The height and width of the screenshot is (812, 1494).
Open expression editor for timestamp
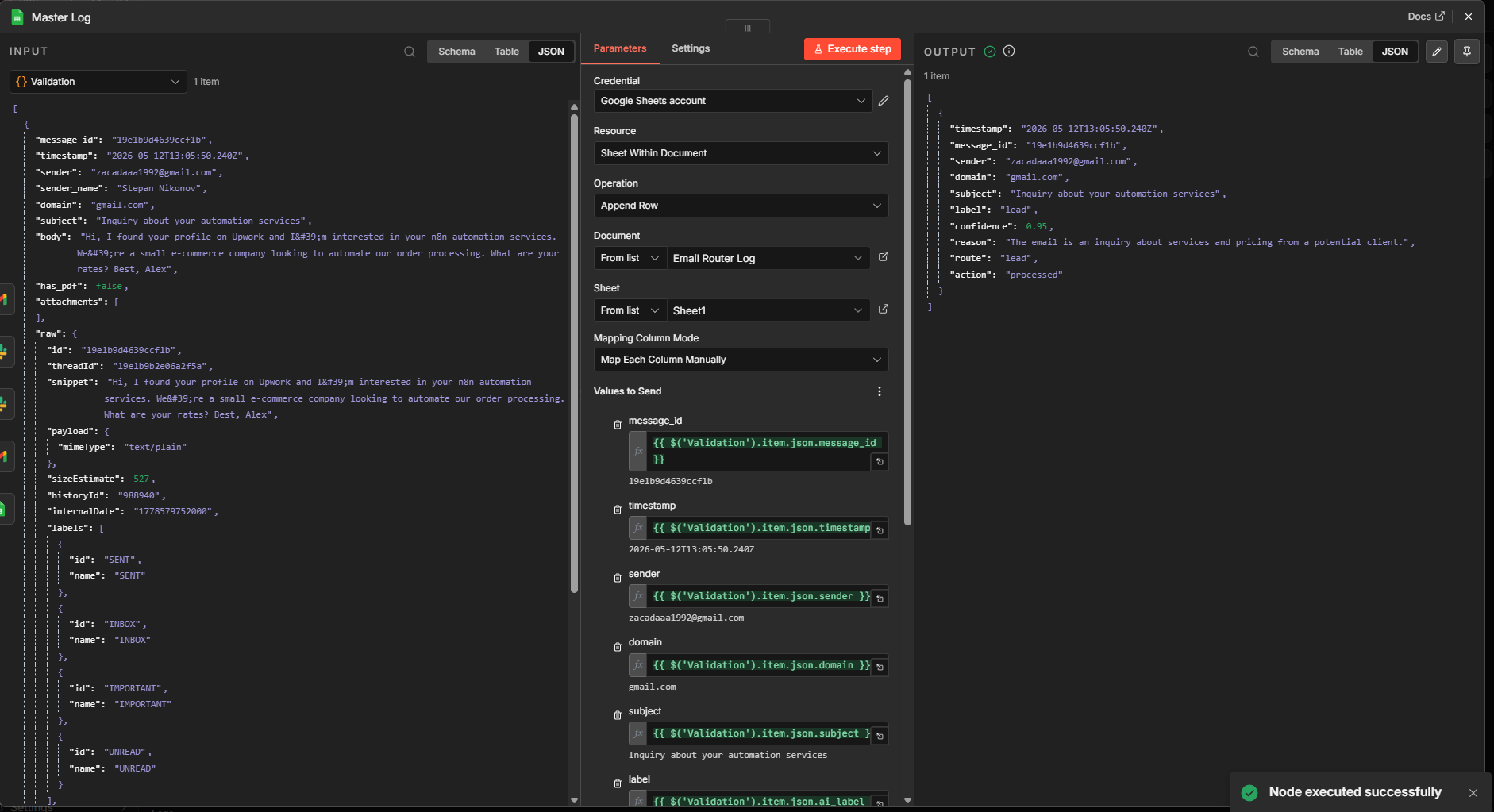(880, 530)
